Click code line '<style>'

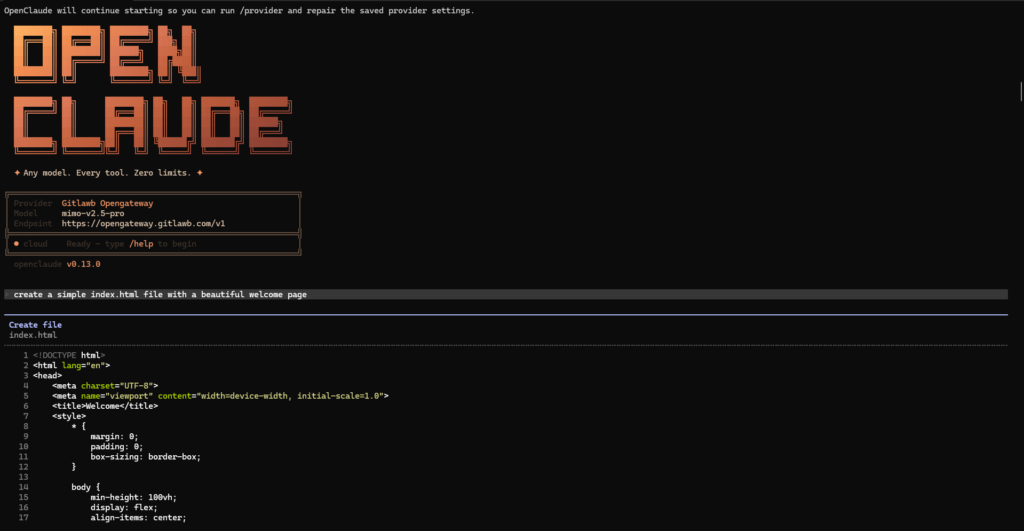(x=69, y=416)
